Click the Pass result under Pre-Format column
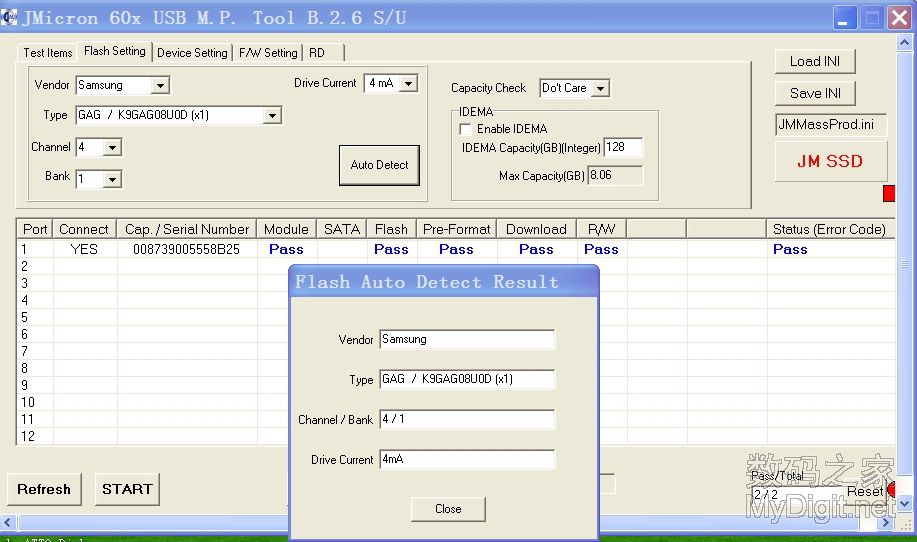Screen dimensions: 917x542 [456, 250]
